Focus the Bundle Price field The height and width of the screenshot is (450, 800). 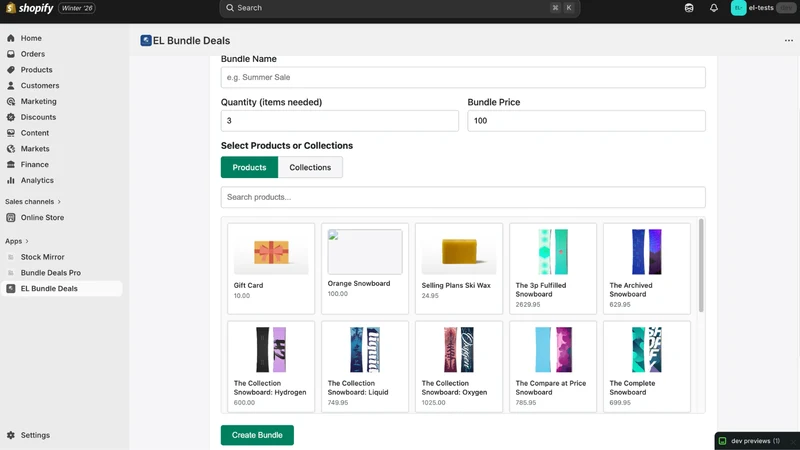point(587,121)
